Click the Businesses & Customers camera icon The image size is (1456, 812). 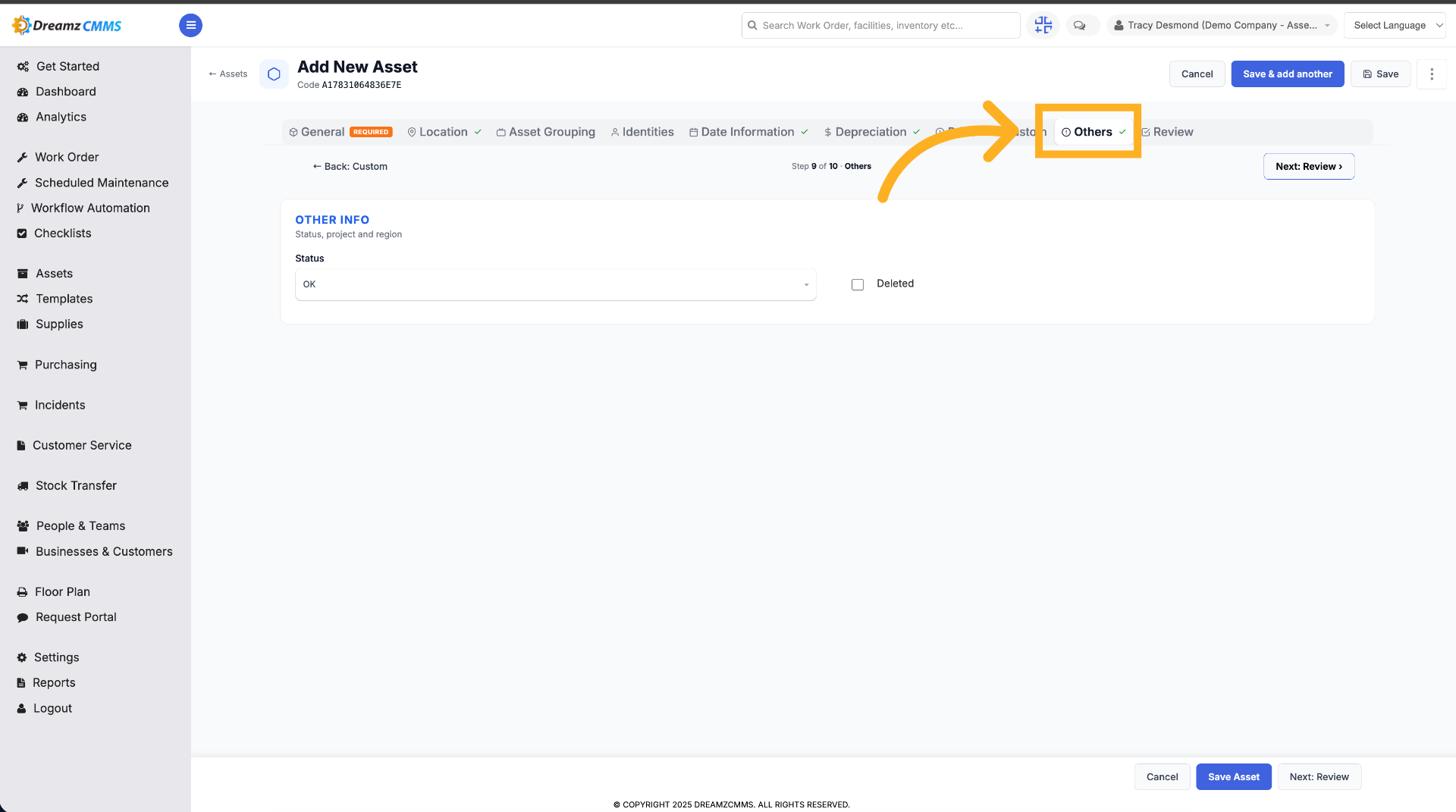point(23,551)
